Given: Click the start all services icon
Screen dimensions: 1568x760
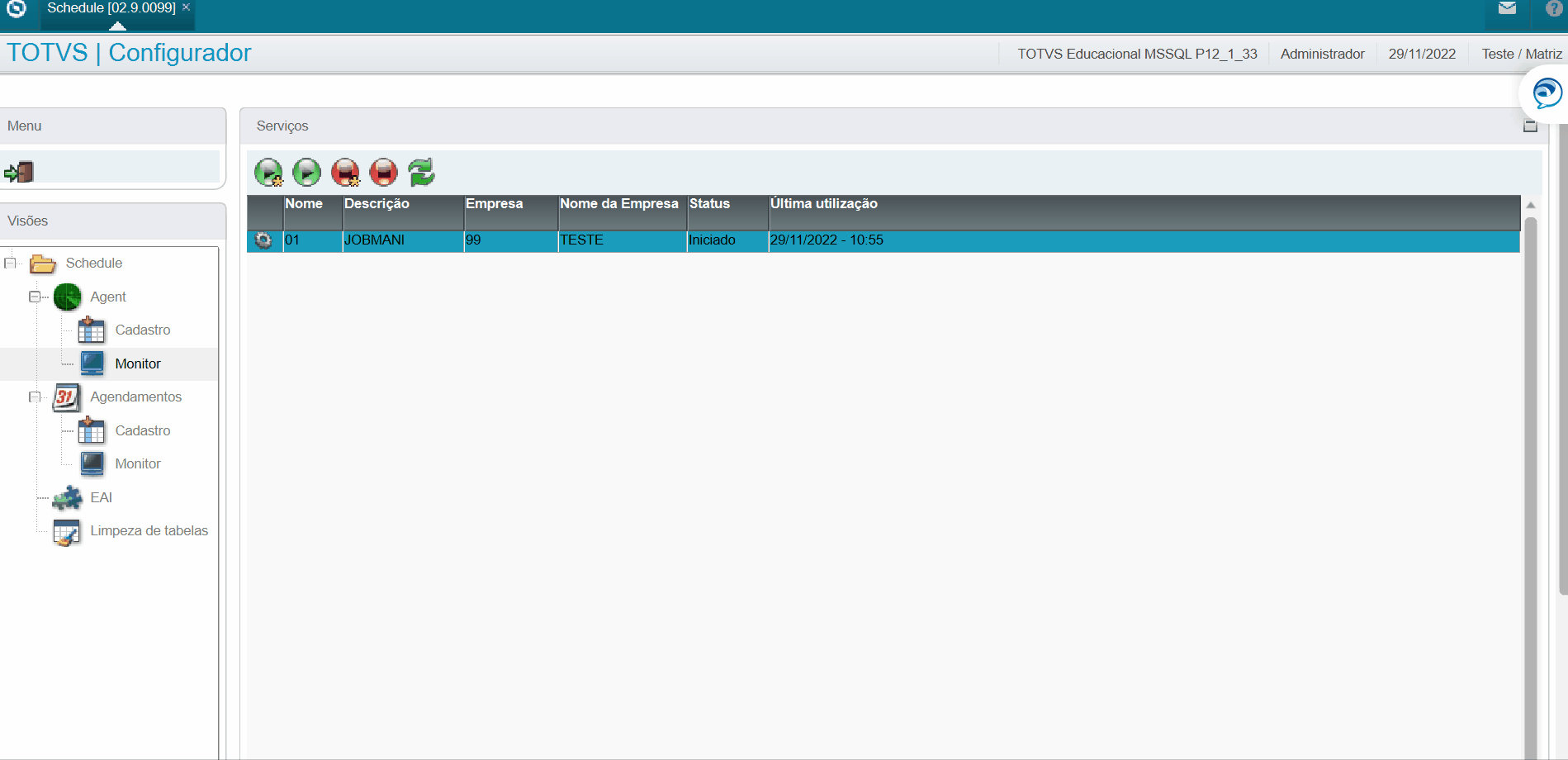Looking at the screenshot, I should [268, 173].
